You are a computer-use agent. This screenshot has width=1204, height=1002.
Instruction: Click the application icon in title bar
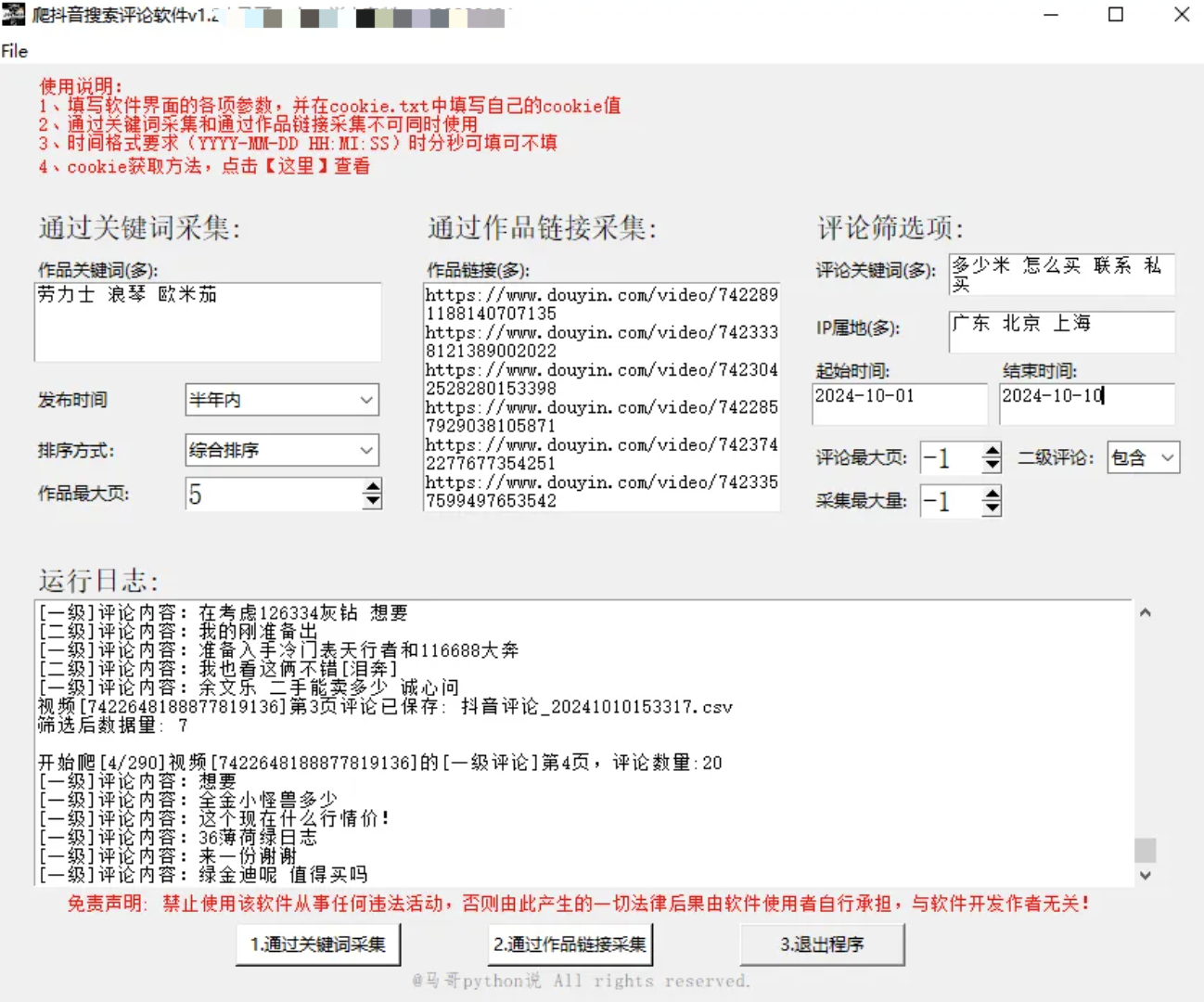13,14
